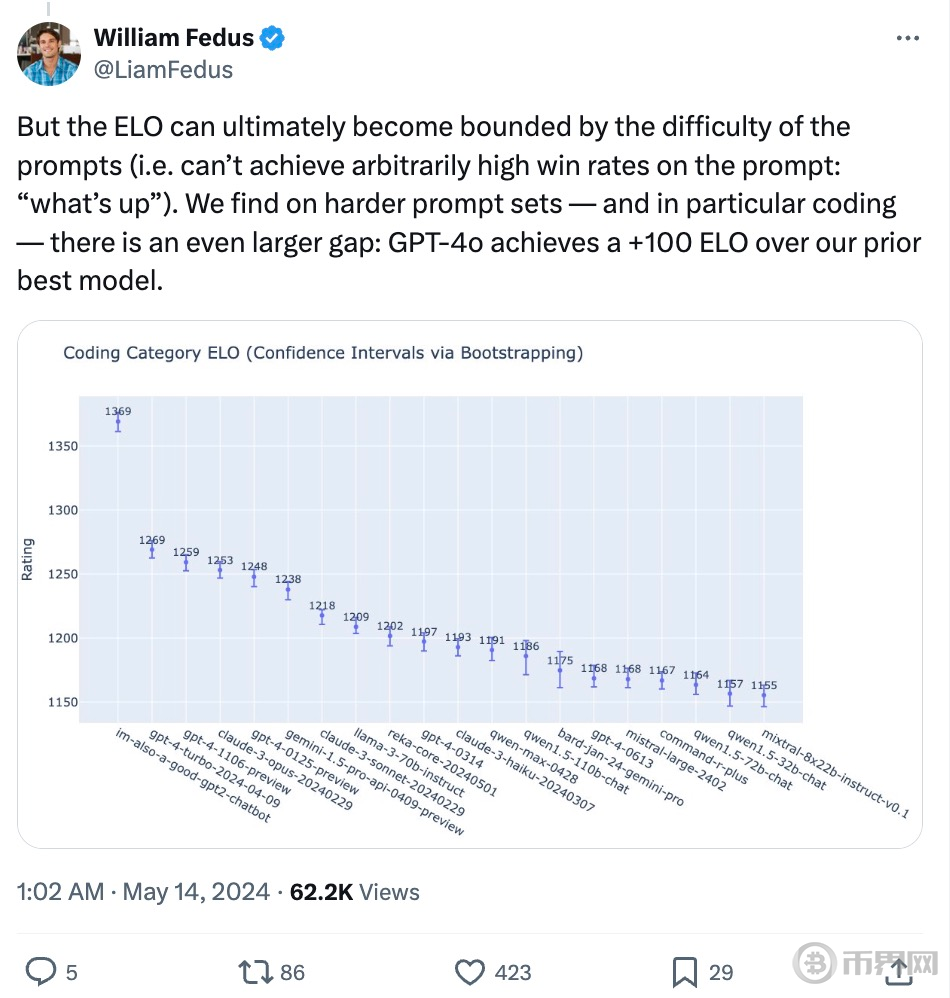Click the retweet arrows icon
The image size is (950, 998).
256,972
